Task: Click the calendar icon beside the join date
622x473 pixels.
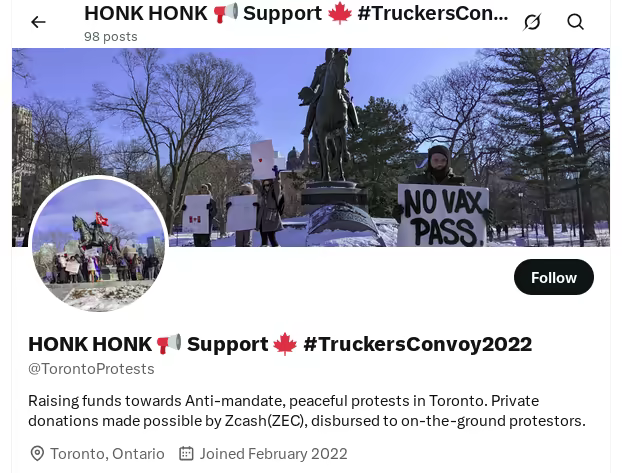Action: (186, 453)
